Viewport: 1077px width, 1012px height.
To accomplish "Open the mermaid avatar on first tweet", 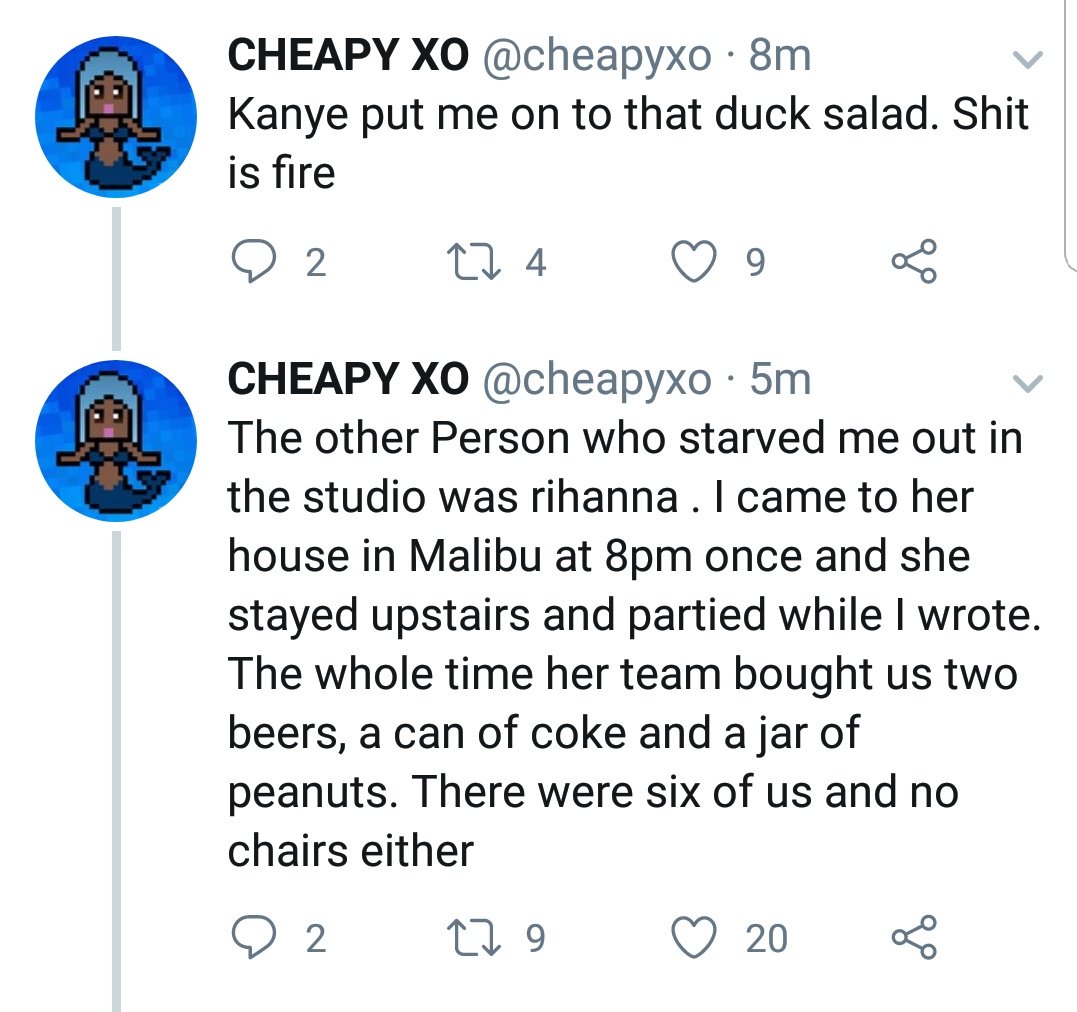I will [x=115, y=117].
